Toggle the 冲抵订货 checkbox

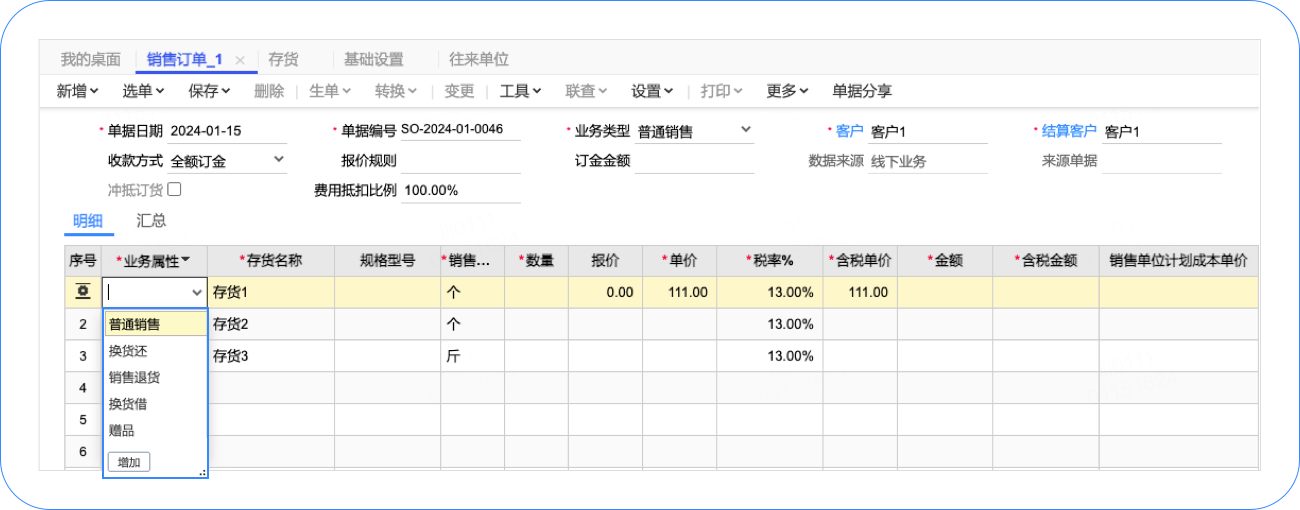[174, 189]
